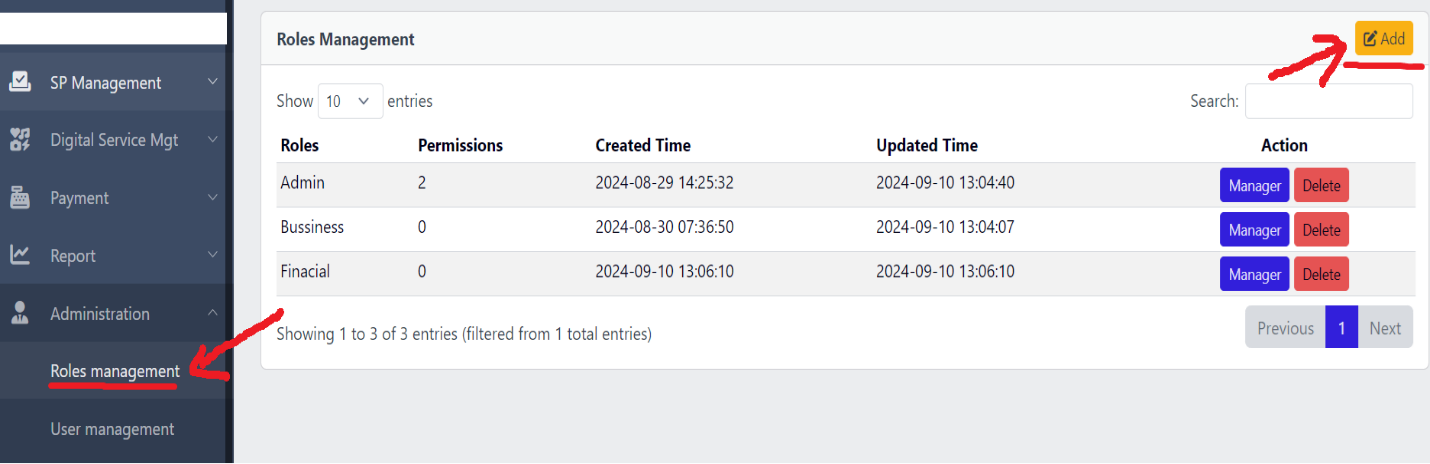
Task: Expand the Report menu chevron
Action: [x=212, y=256]
